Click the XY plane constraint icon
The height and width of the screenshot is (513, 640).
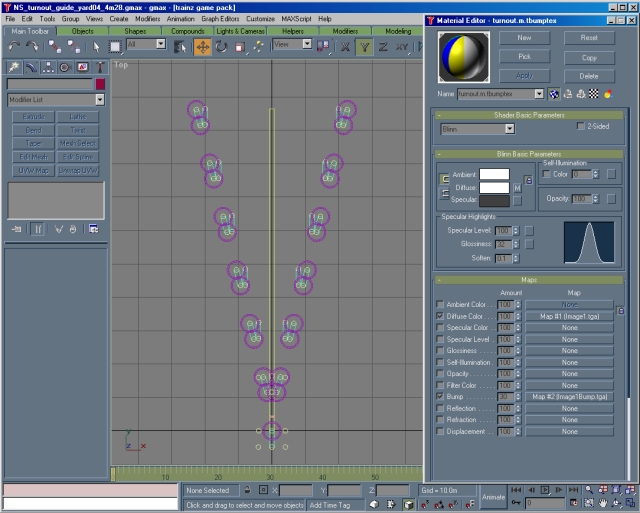tap(402, 47)
